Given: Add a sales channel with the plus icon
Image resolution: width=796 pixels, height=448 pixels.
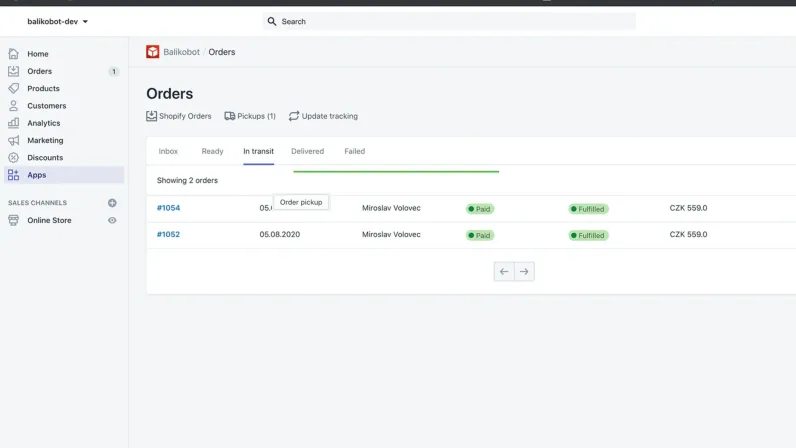Looking at the screenshot, I should [x=112, y=203].
